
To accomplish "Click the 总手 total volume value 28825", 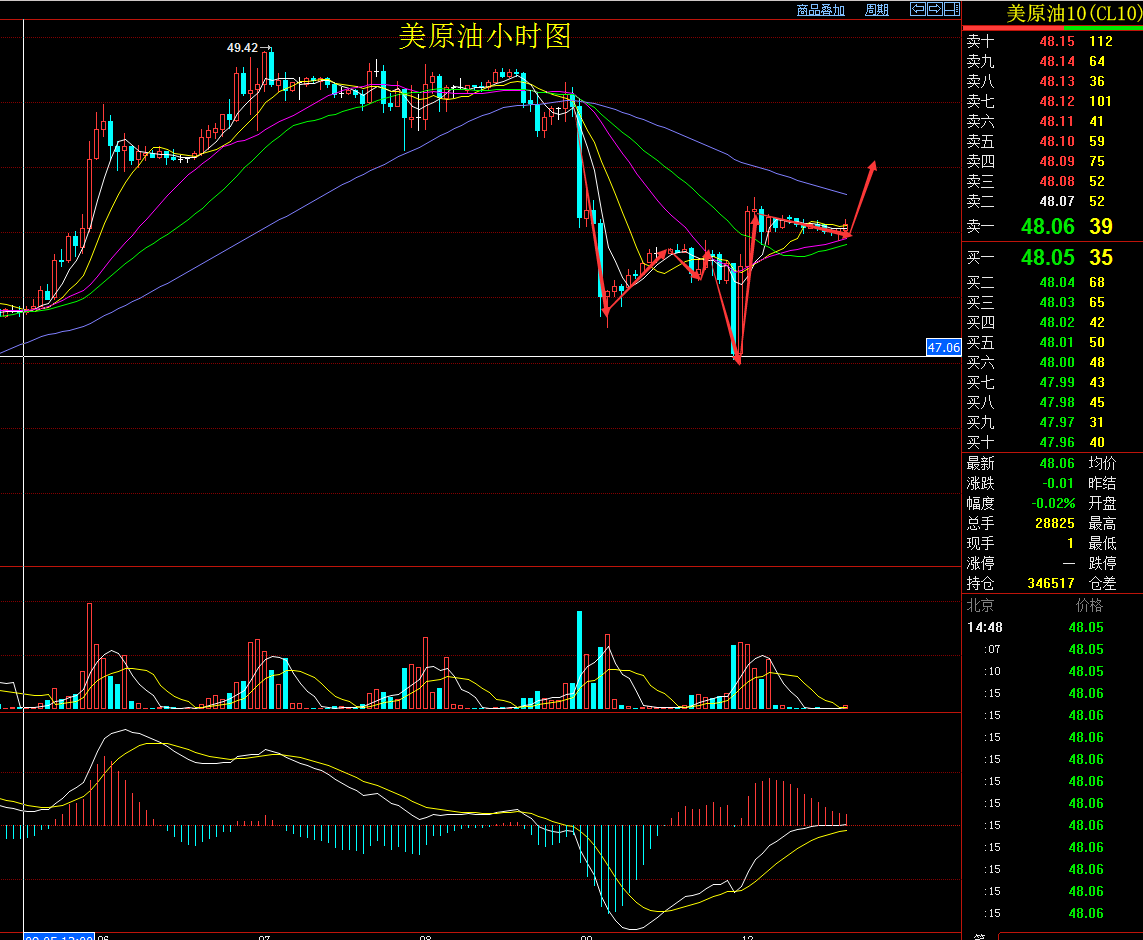I will (1054, 523).
